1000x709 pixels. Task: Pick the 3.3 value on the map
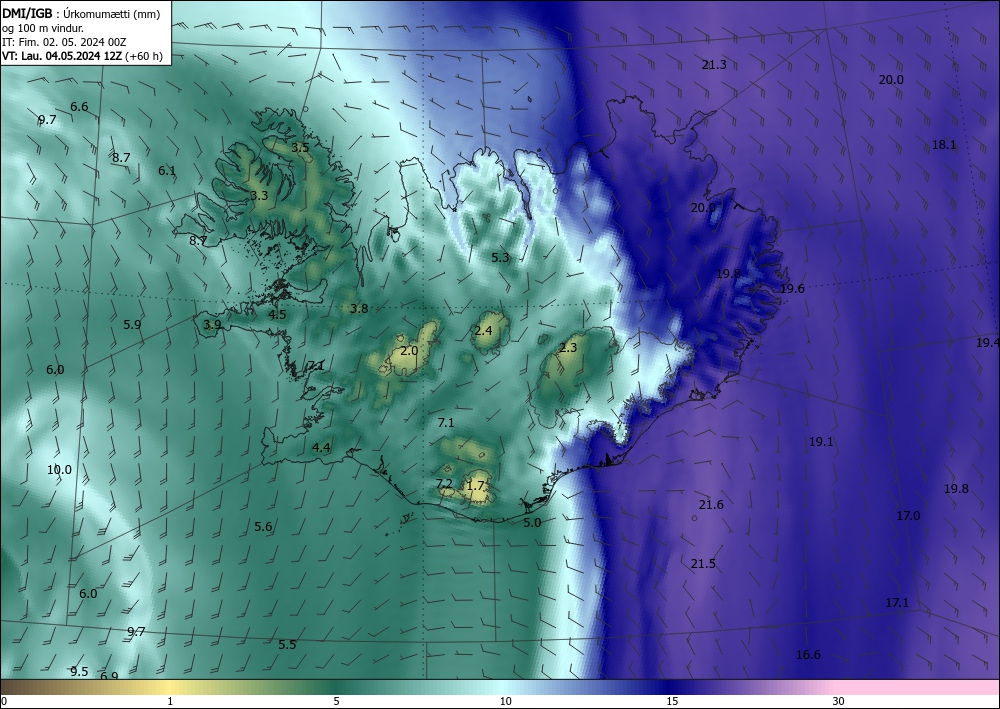(x=259, y=196)
